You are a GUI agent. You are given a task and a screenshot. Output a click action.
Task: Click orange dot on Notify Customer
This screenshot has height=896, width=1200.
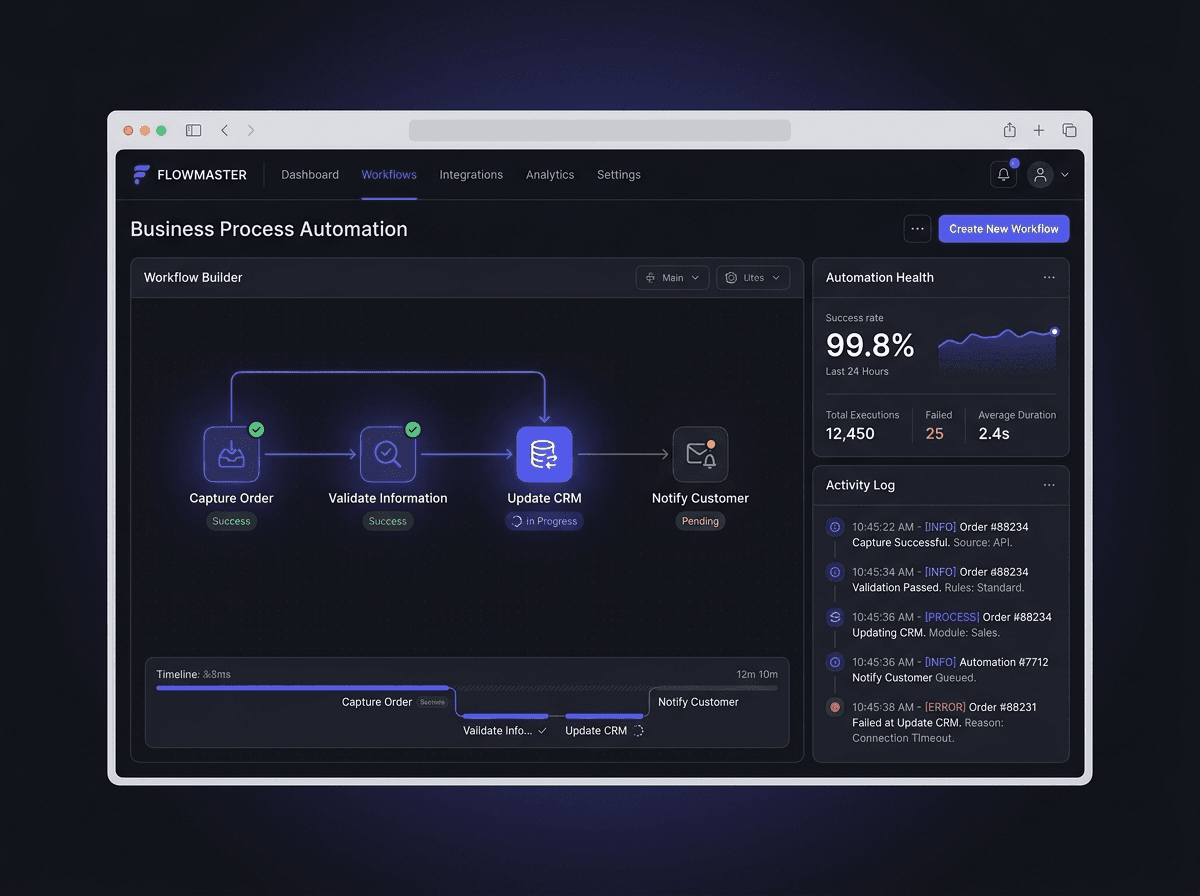(711, 443)
